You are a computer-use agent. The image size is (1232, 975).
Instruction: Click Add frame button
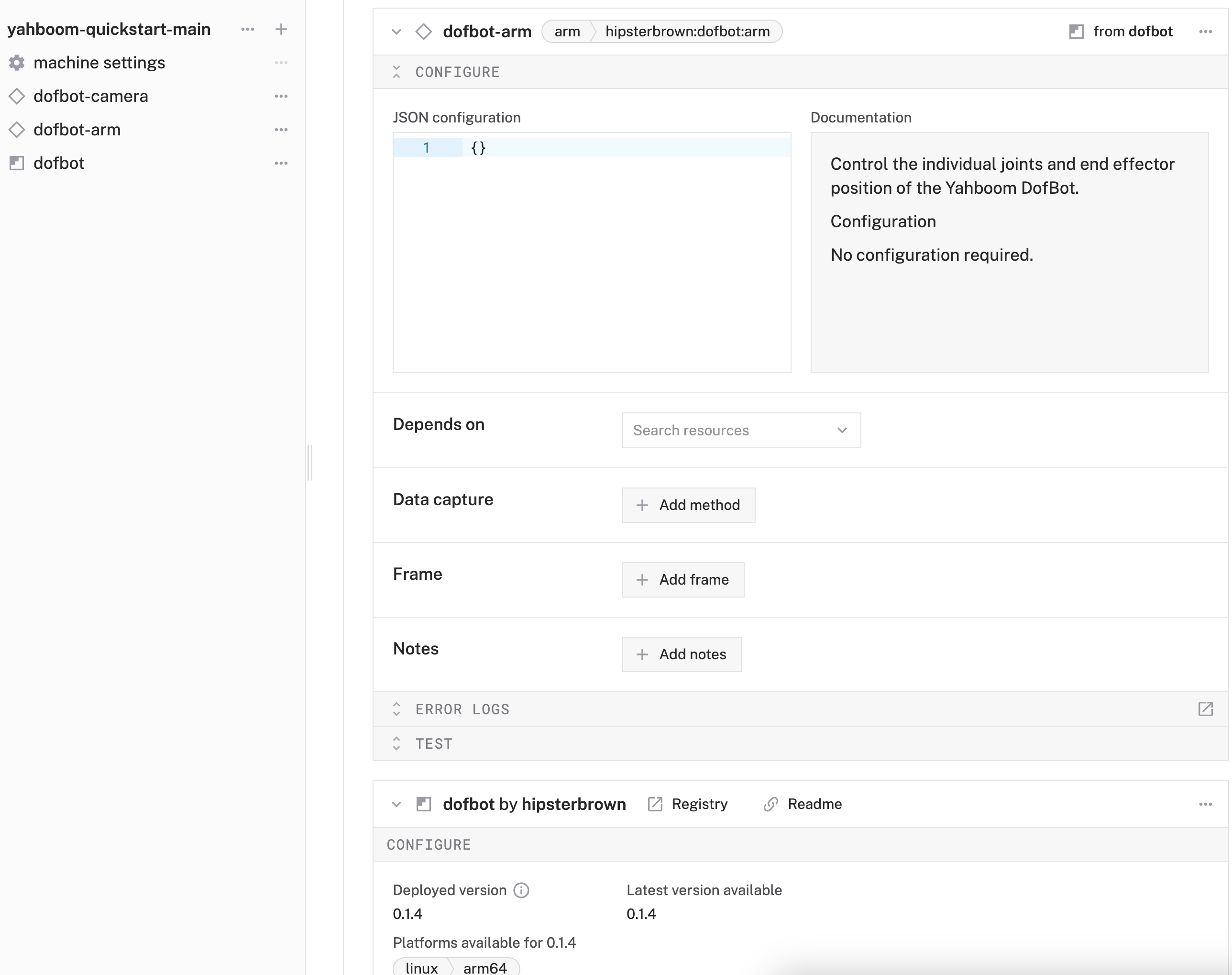[683, 580]
